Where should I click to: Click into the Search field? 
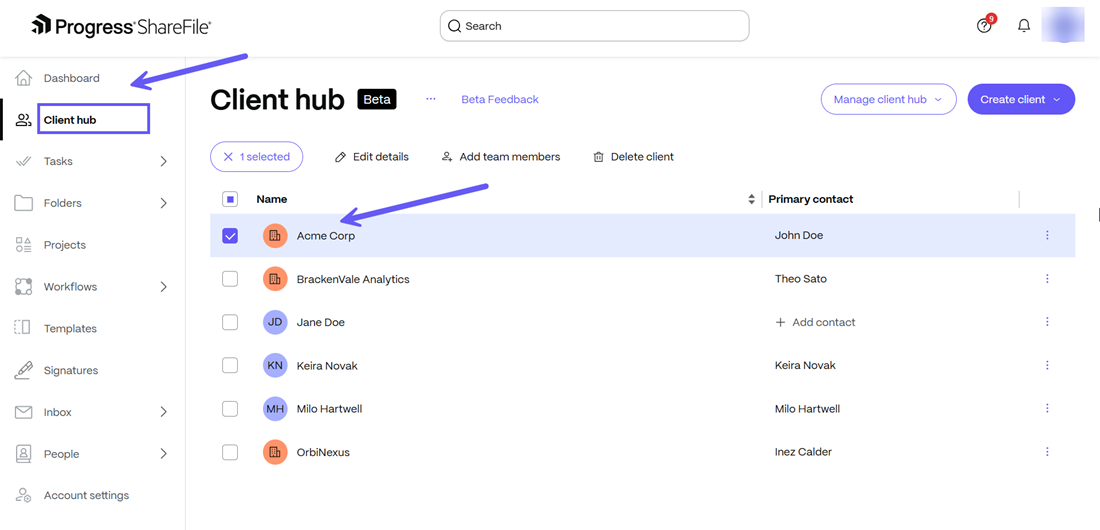594,26
